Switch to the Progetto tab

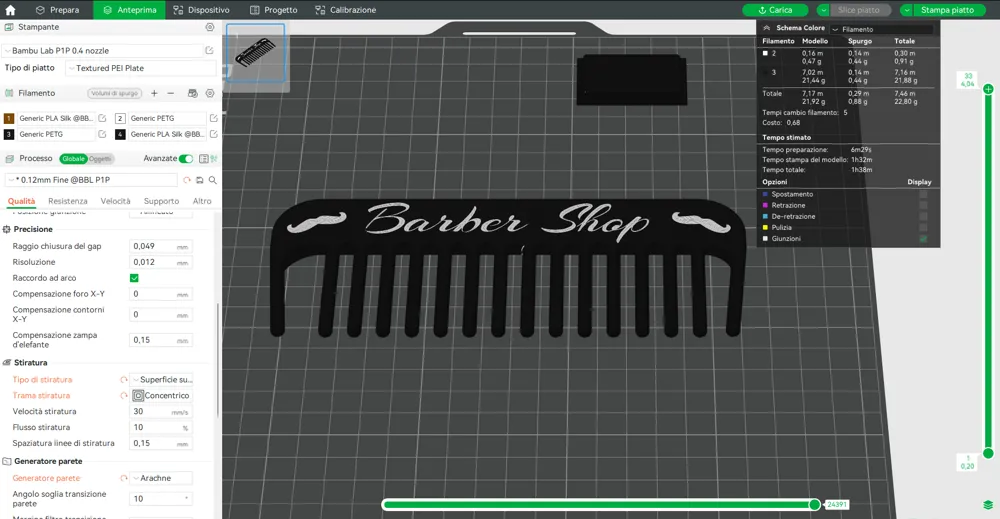[x=274, y=10]
